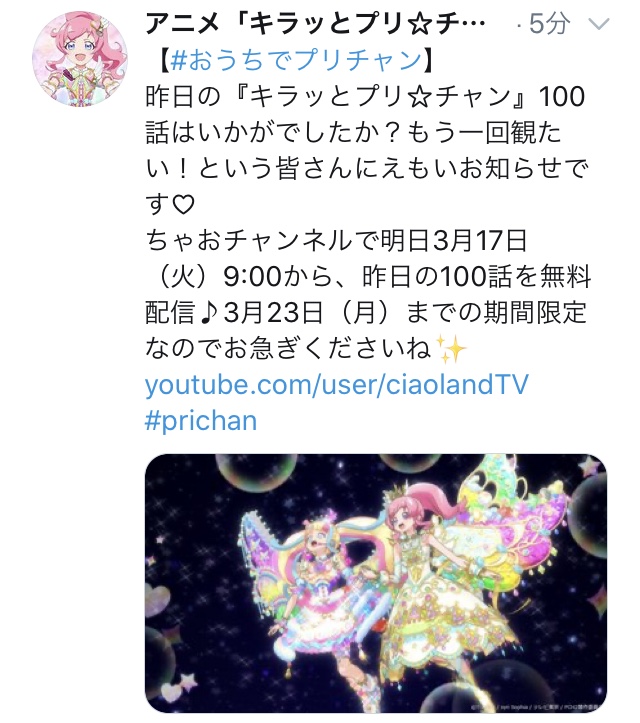
Task: Tap the star symbol in the title キラッとプリ☆チャン
Action: (419, 97)
